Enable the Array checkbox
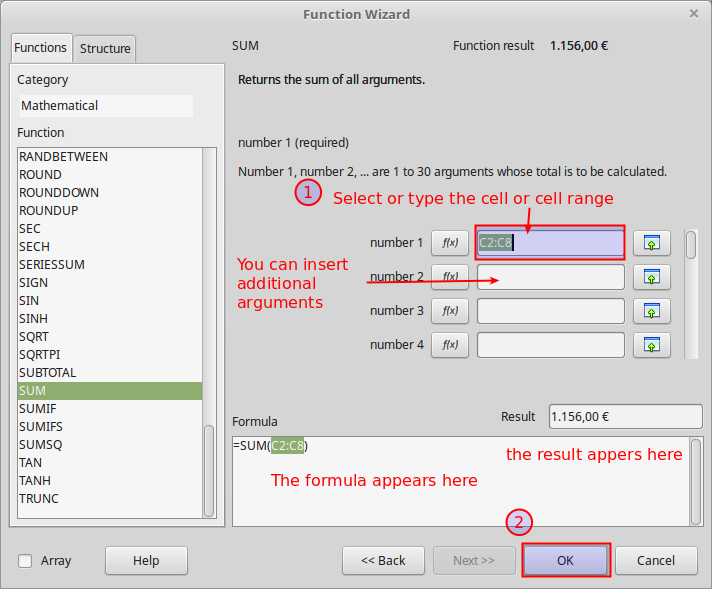The image size is (712, 589). [26, 561]
